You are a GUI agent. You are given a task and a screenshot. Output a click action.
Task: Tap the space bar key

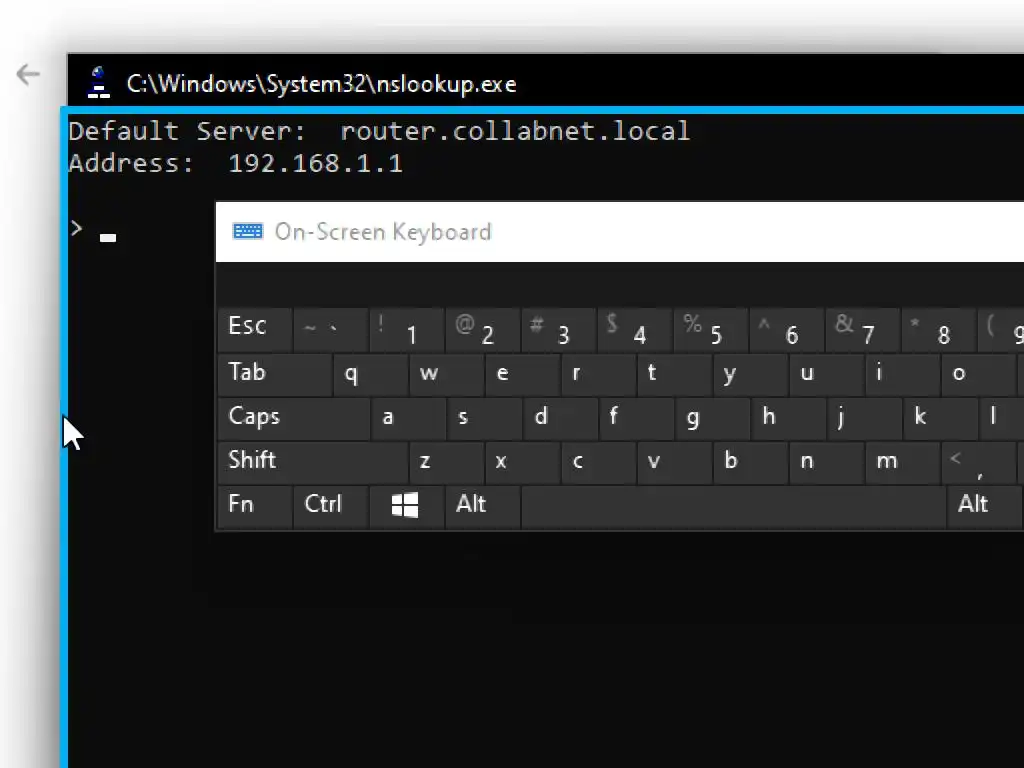[733, 505]
